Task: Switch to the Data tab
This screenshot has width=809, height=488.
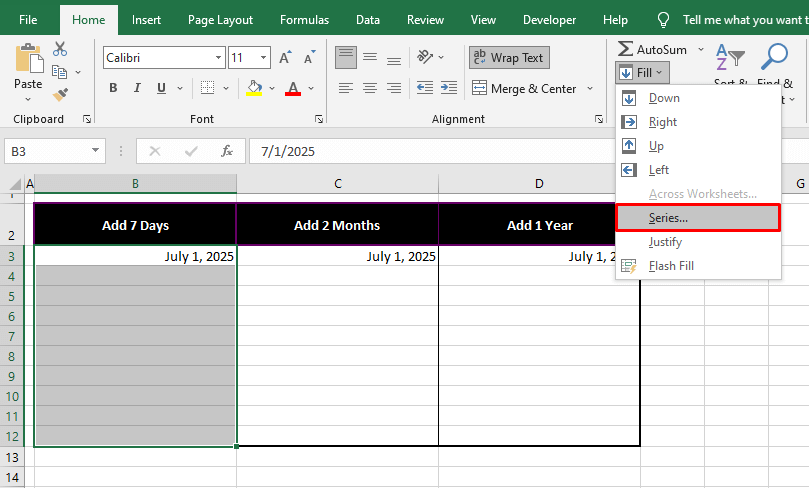Action: [x=368, y=20]
